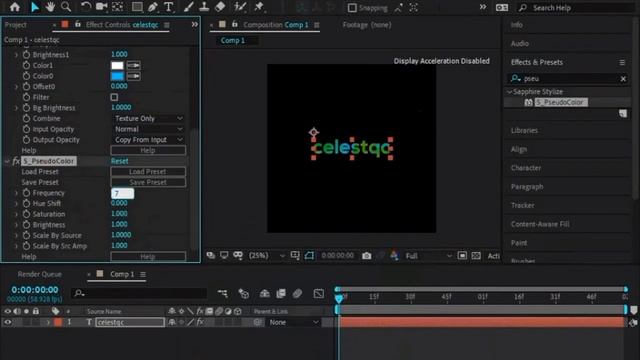Click Load Preset button
The height and width of the screenshot is (360, 640).
(x=148, y=171)
